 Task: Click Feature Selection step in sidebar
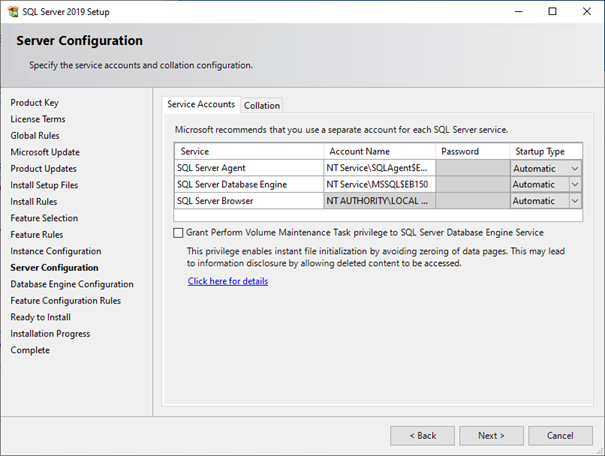pos(44,218)
